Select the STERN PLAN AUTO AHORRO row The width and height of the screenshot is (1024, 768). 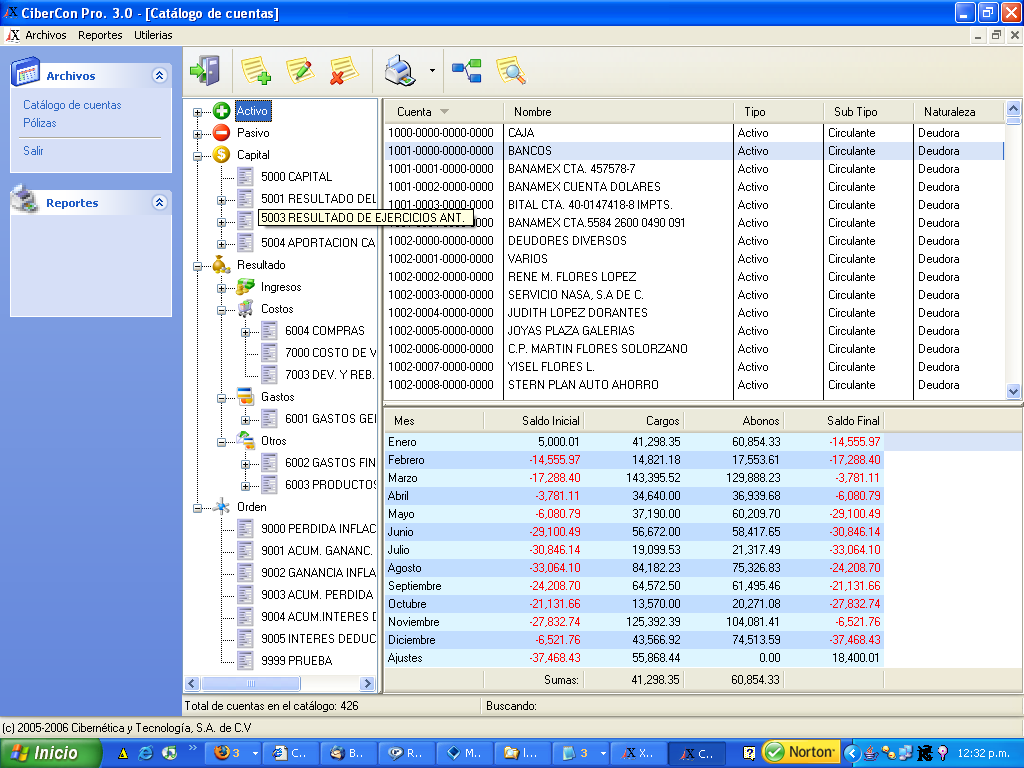(x=694, y=385)
